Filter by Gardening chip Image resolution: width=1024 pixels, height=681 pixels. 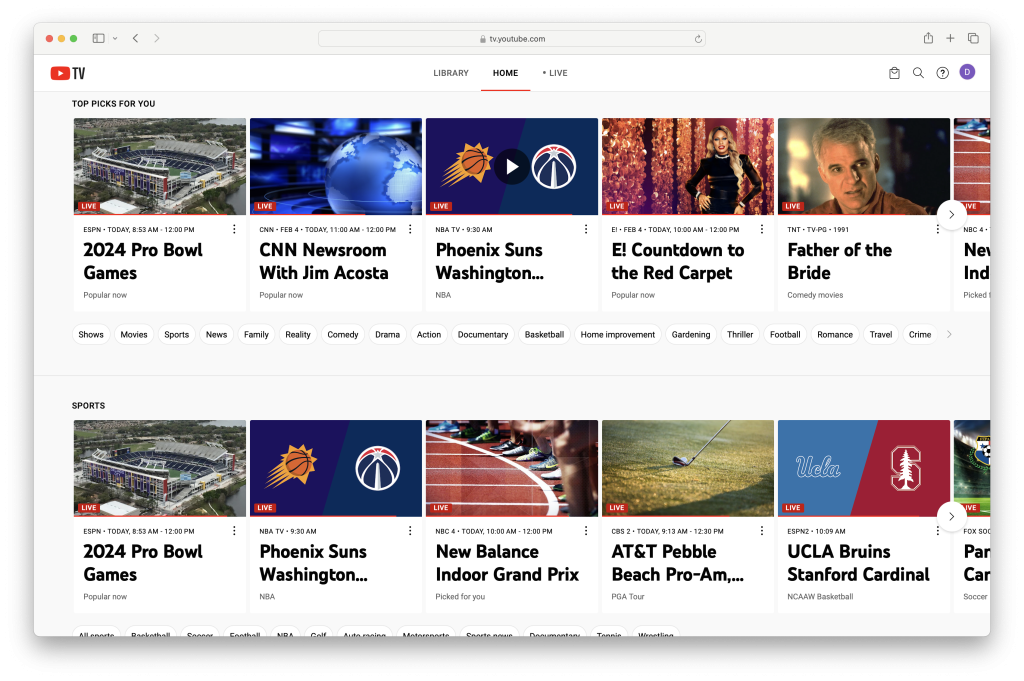pos(691,334)
